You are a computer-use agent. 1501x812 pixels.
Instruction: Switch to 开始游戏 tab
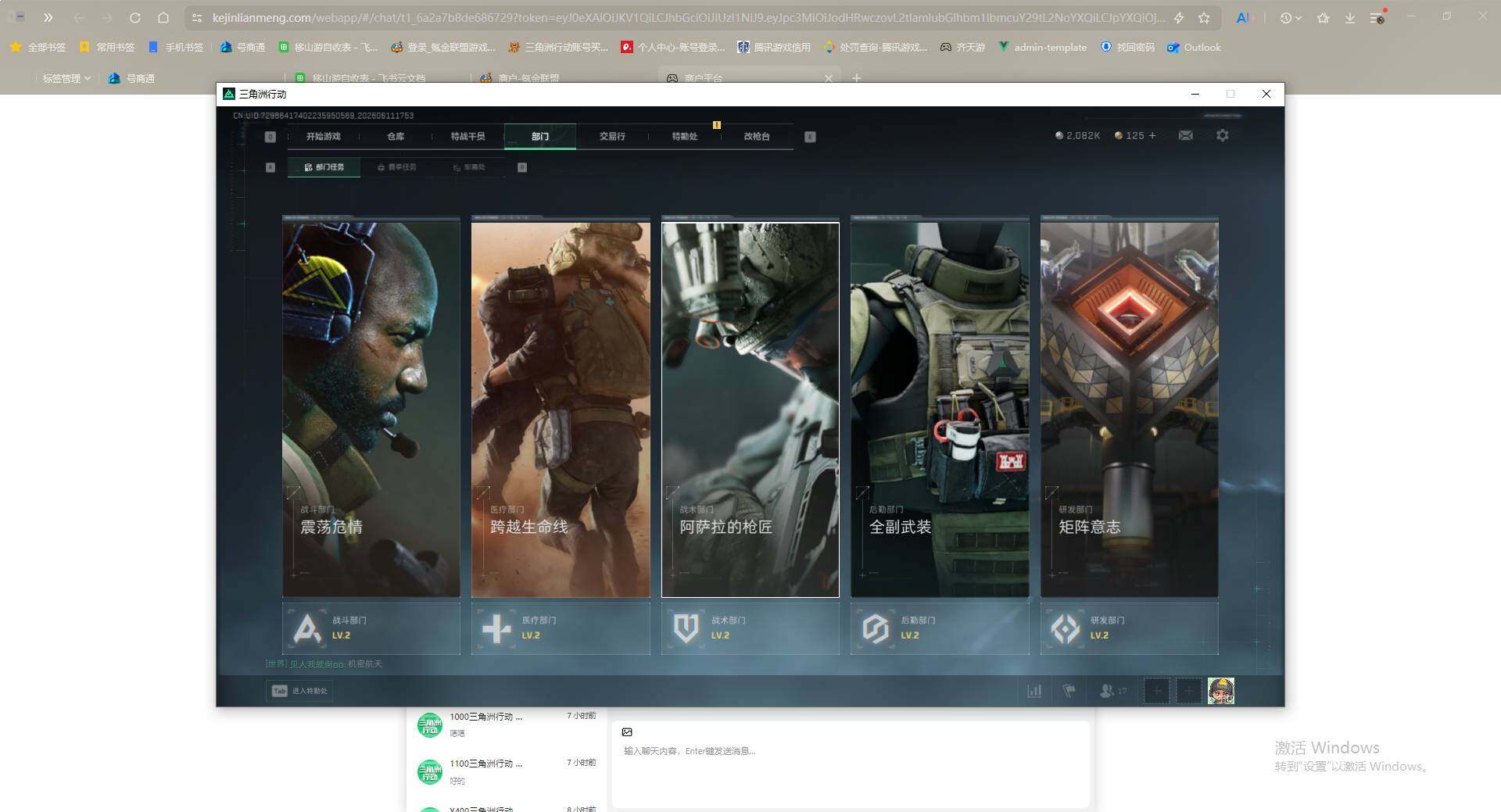(324, 136)
